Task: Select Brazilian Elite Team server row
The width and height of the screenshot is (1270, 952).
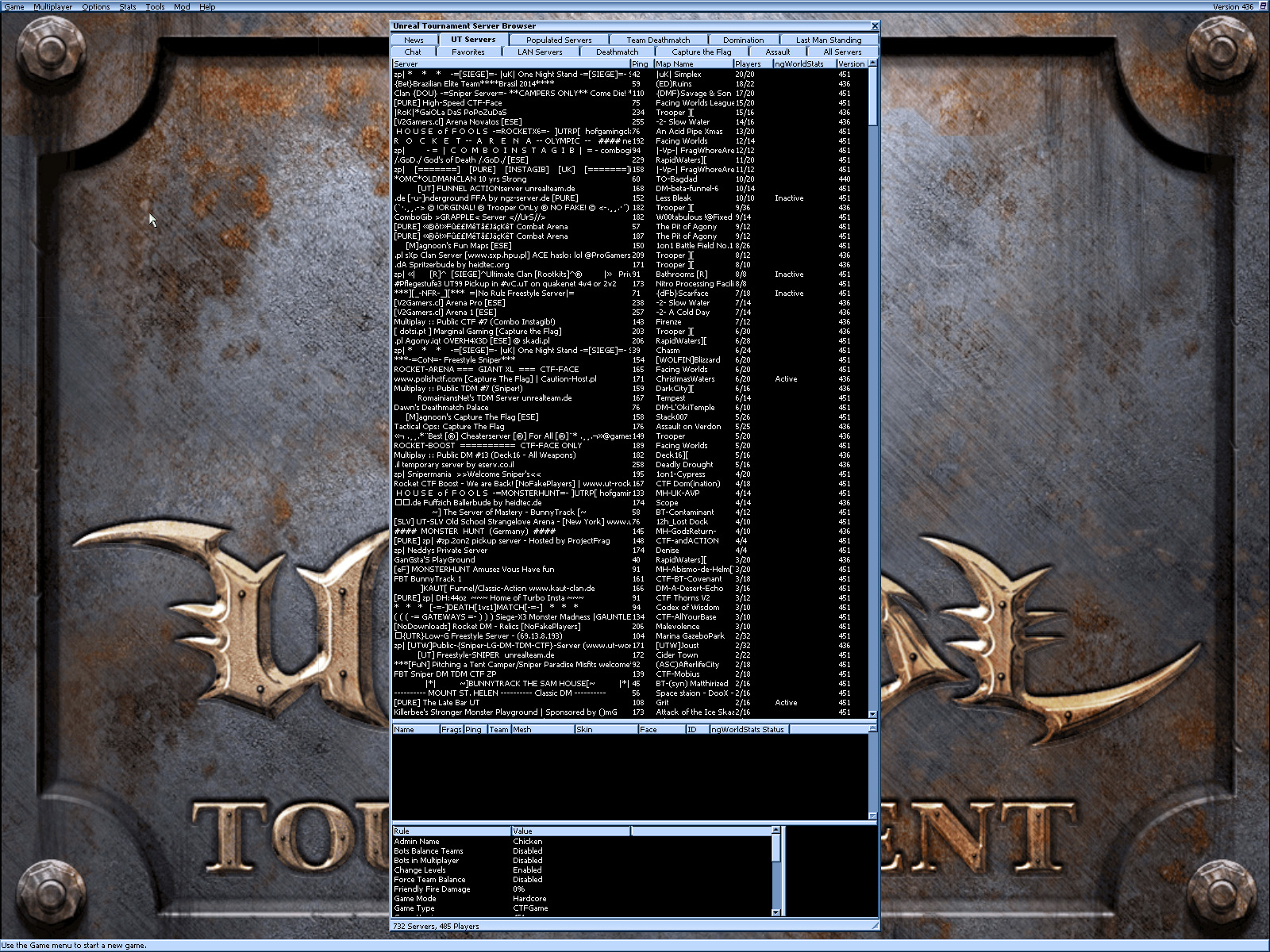Action: coord(630,83)
